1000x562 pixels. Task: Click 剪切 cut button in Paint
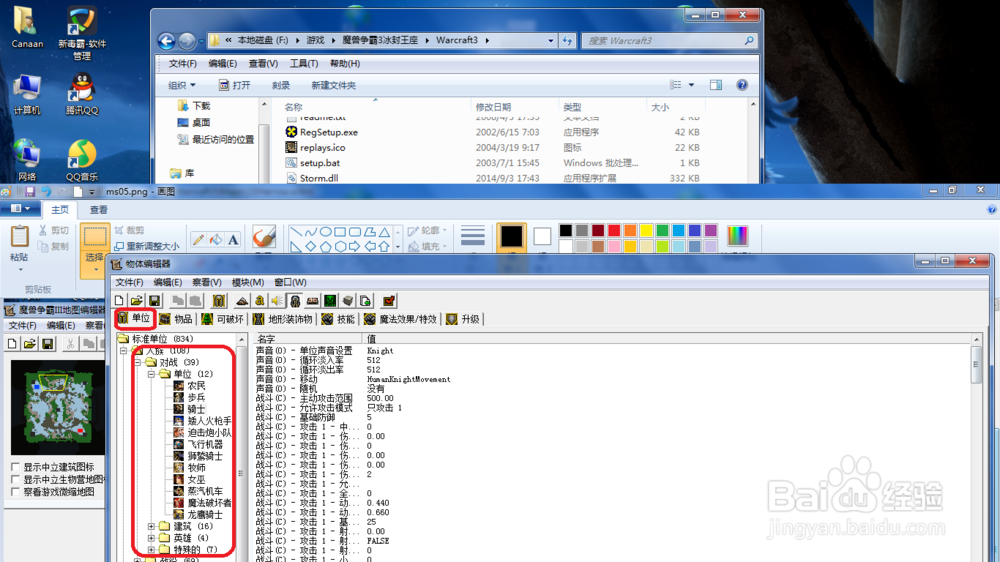[54, 230]
